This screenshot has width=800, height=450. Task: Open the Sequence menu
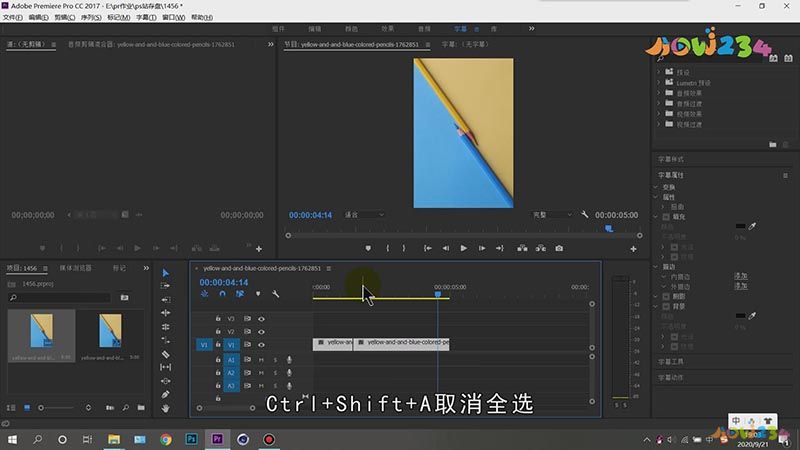91,17
